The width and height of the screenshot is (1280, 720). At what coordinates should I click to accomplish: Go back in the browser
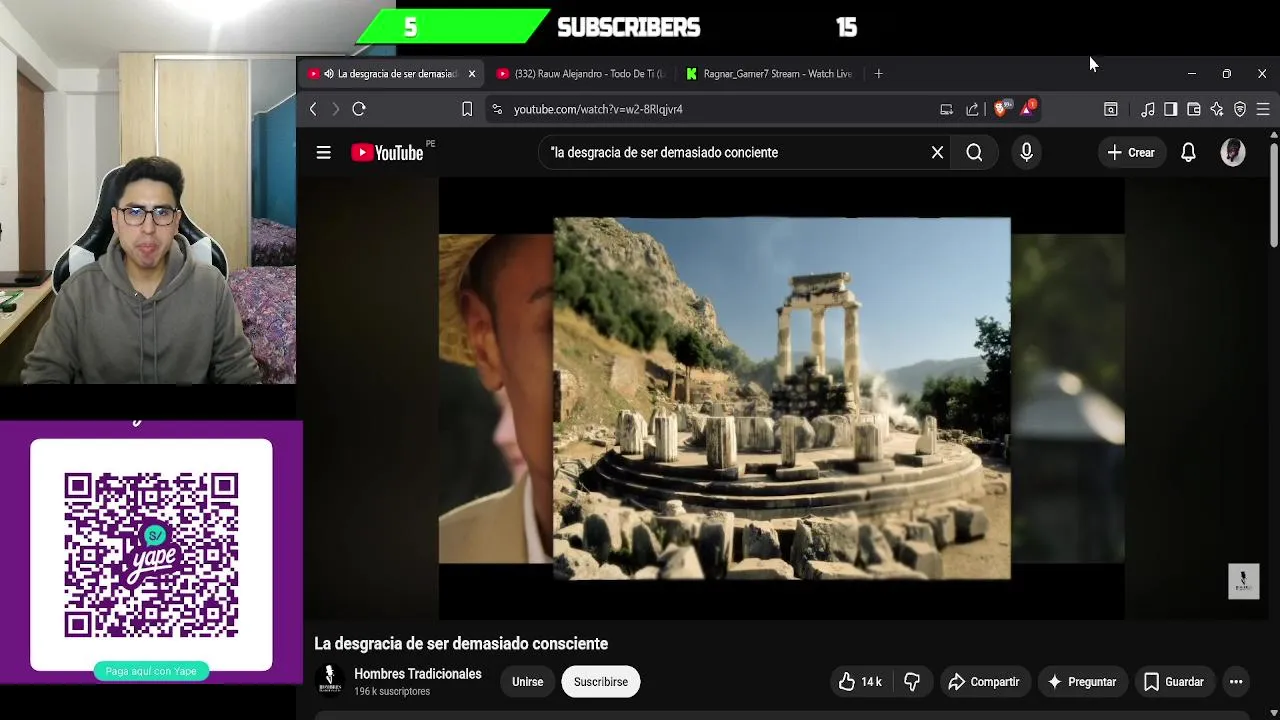[x=313, y=109]
